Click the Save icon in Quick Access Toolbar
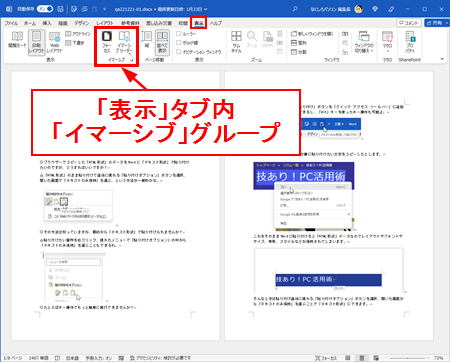 coord(60,9)
